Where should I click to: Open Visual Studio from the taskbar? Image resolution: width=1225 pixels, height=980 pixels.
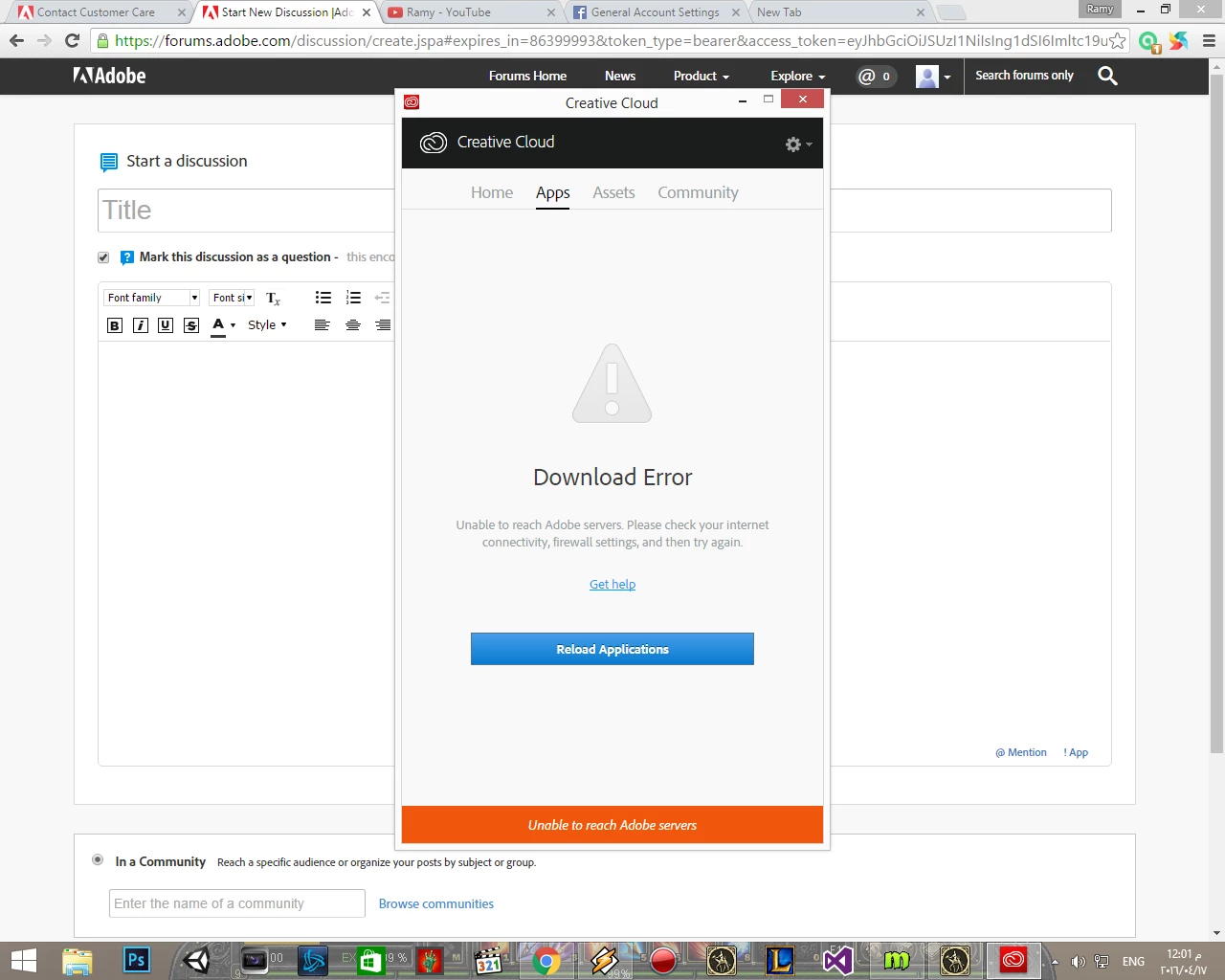(838, 960)
